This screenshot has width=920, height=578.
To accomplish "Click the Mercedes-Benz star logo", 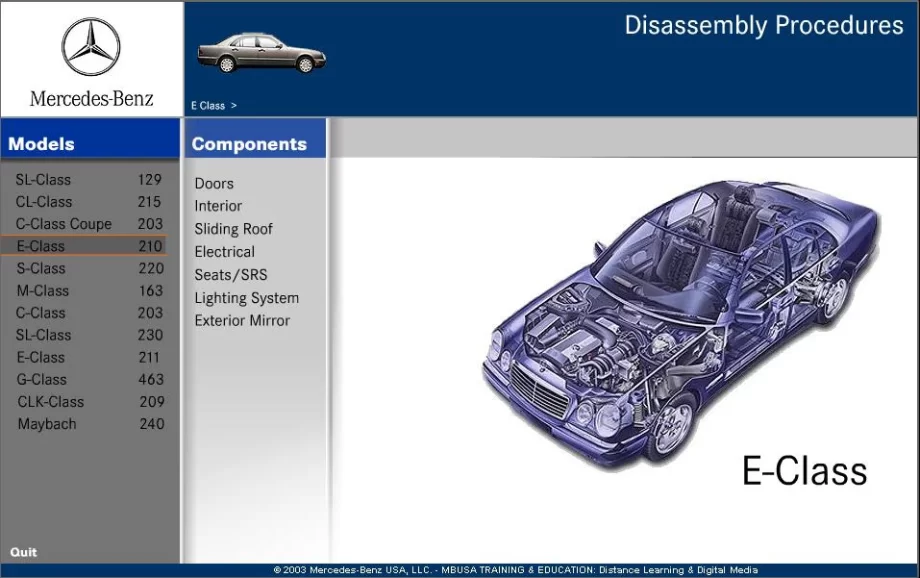I will tap(91, 47).
